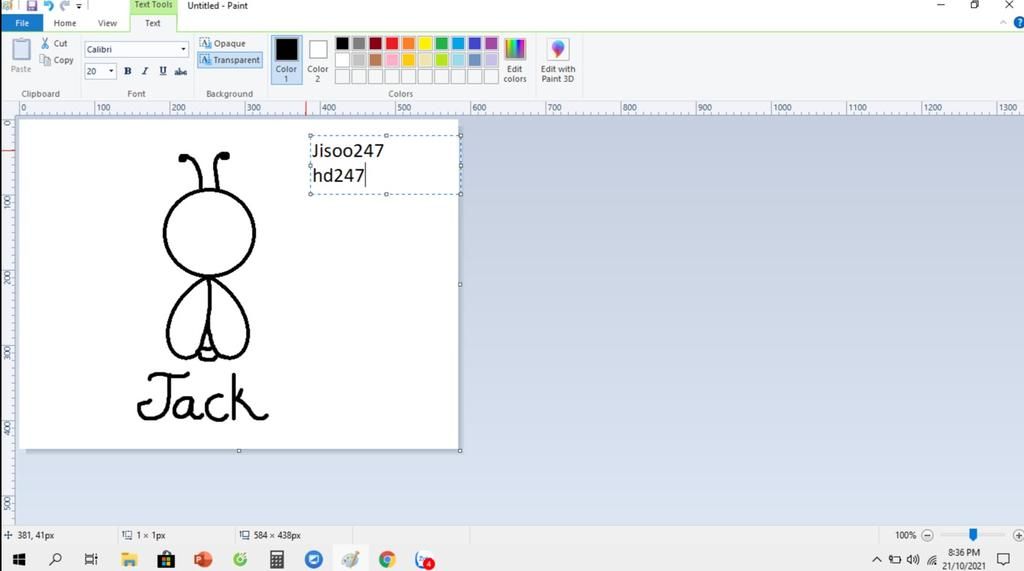This screenshot has height=571, width=1024.
Task: Open the Calibri font family dropdown
Action: 136,50
